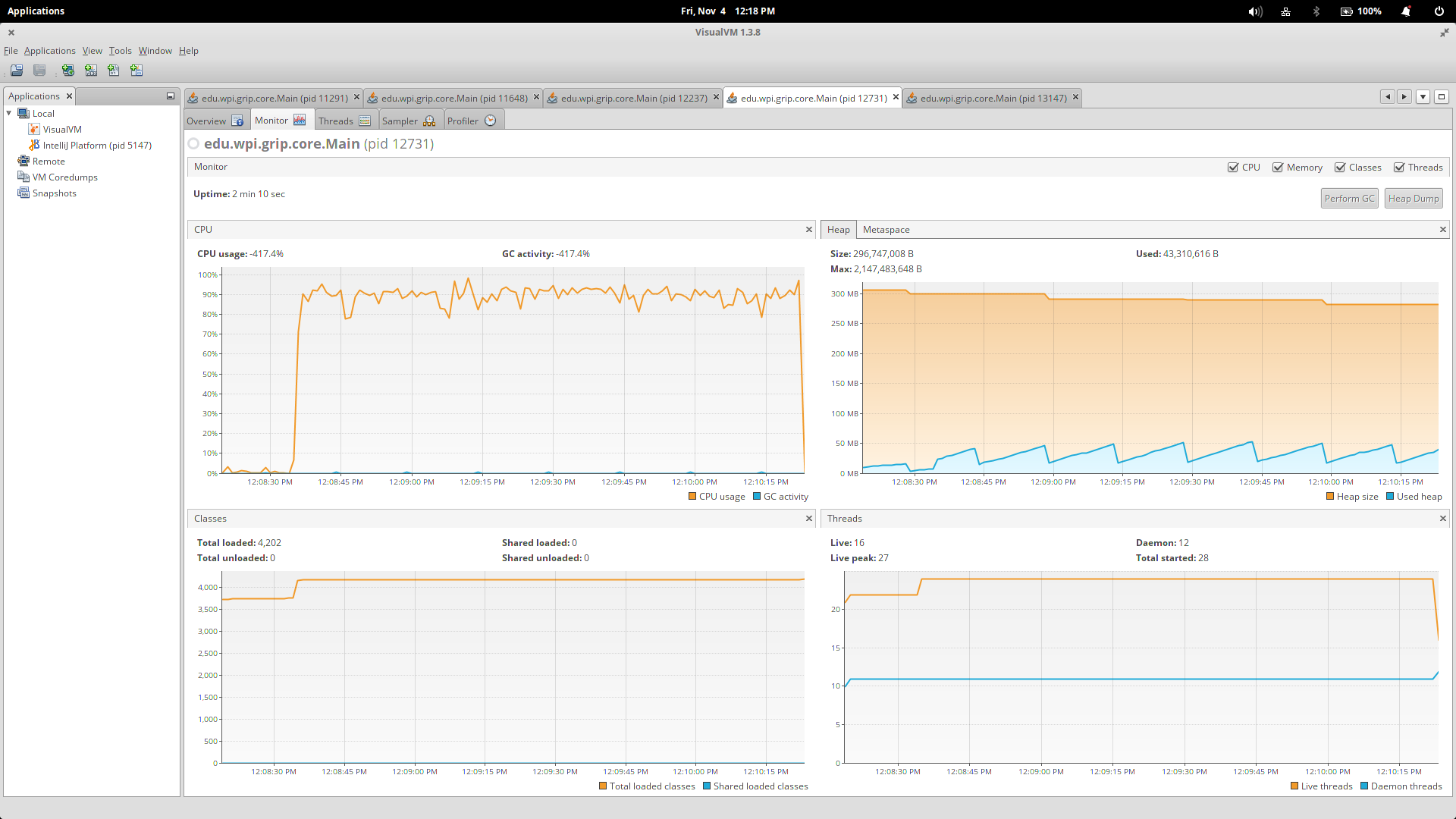
Task: Click the Load Snapshot toolbar icon
Action: (17, 71)
